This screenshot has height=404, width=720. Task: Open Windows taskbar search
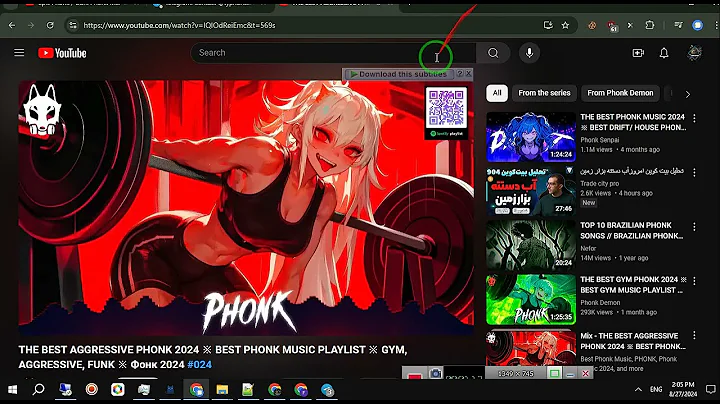39,390
